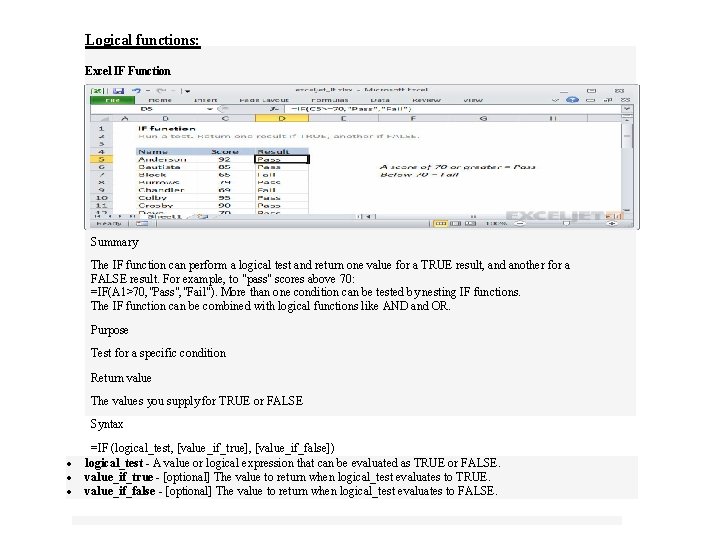Viewport: 720px width, 540px height.
Task: Switch to the Page Layout ribbon tab
Action: point(264,100)
